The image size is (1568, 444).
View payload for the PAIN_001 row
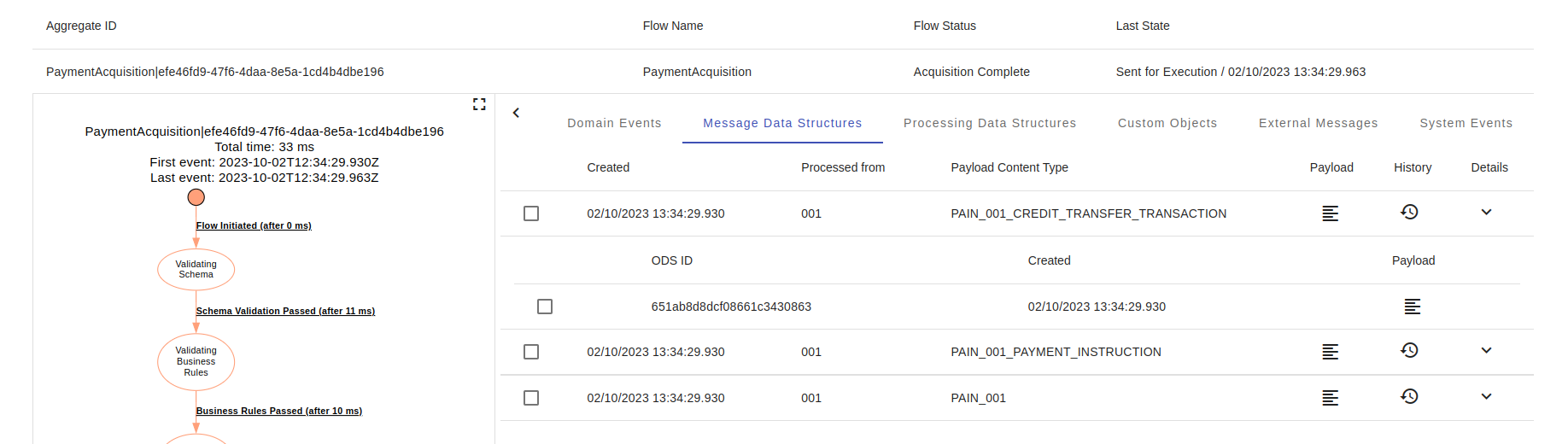(x=1330, y=398)
